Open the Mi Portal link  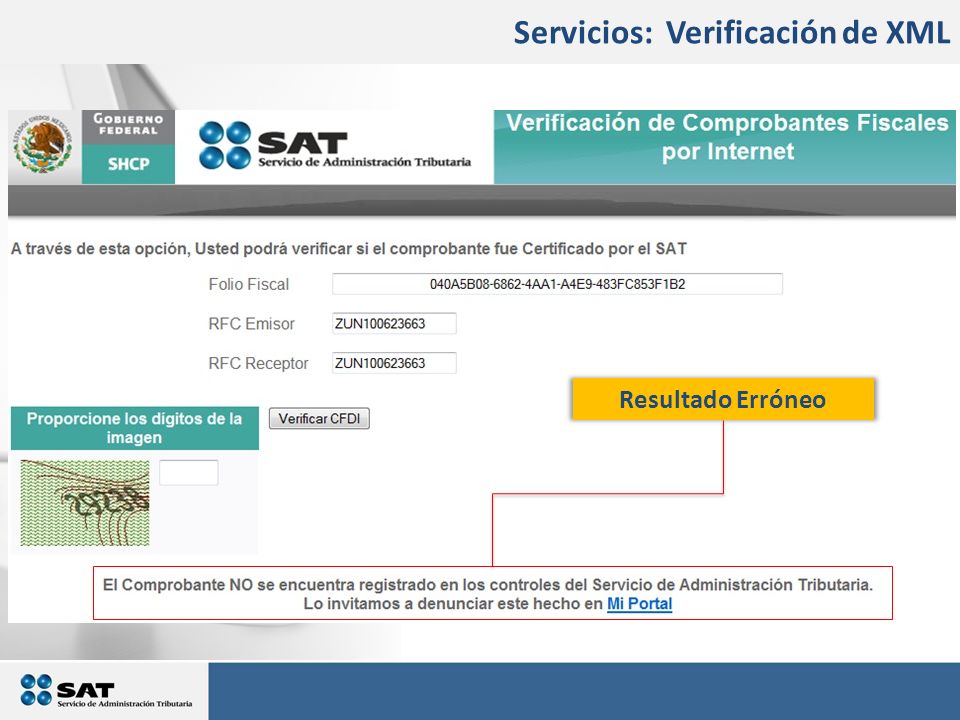[639, 604]
